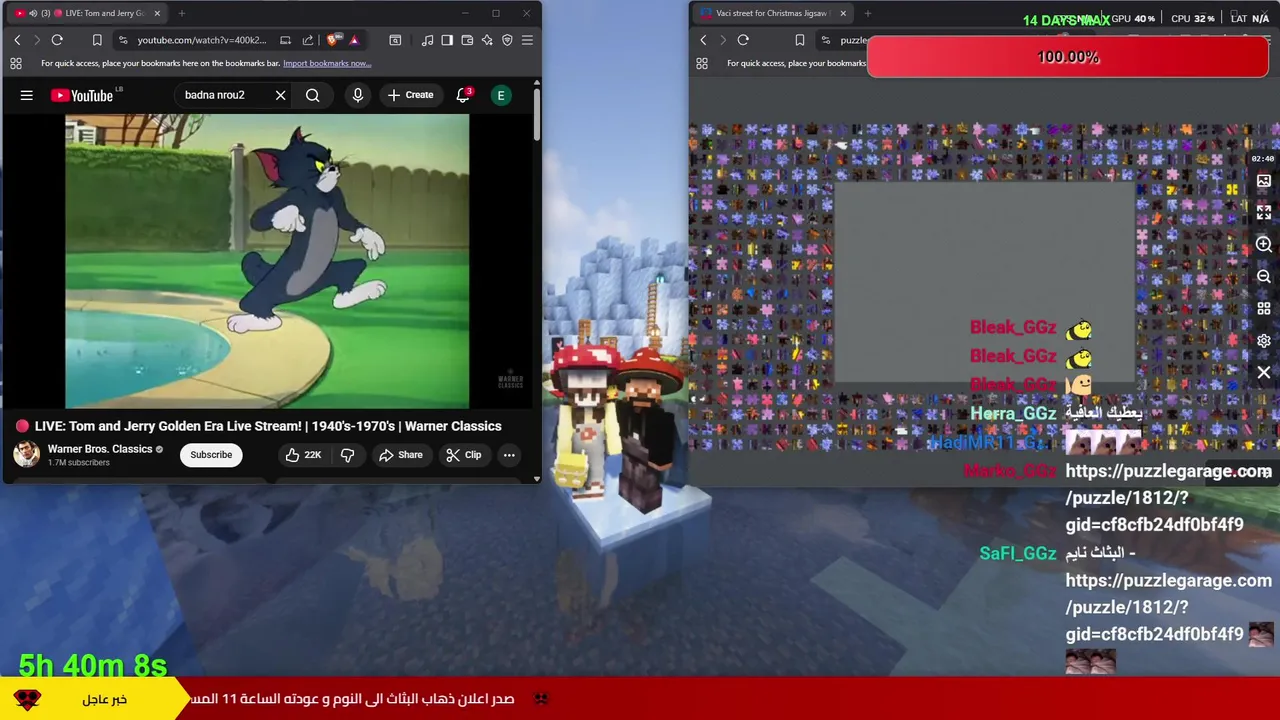Open Brave Shields lion icon
This screenshot has width=1280, height=720.
333,40
